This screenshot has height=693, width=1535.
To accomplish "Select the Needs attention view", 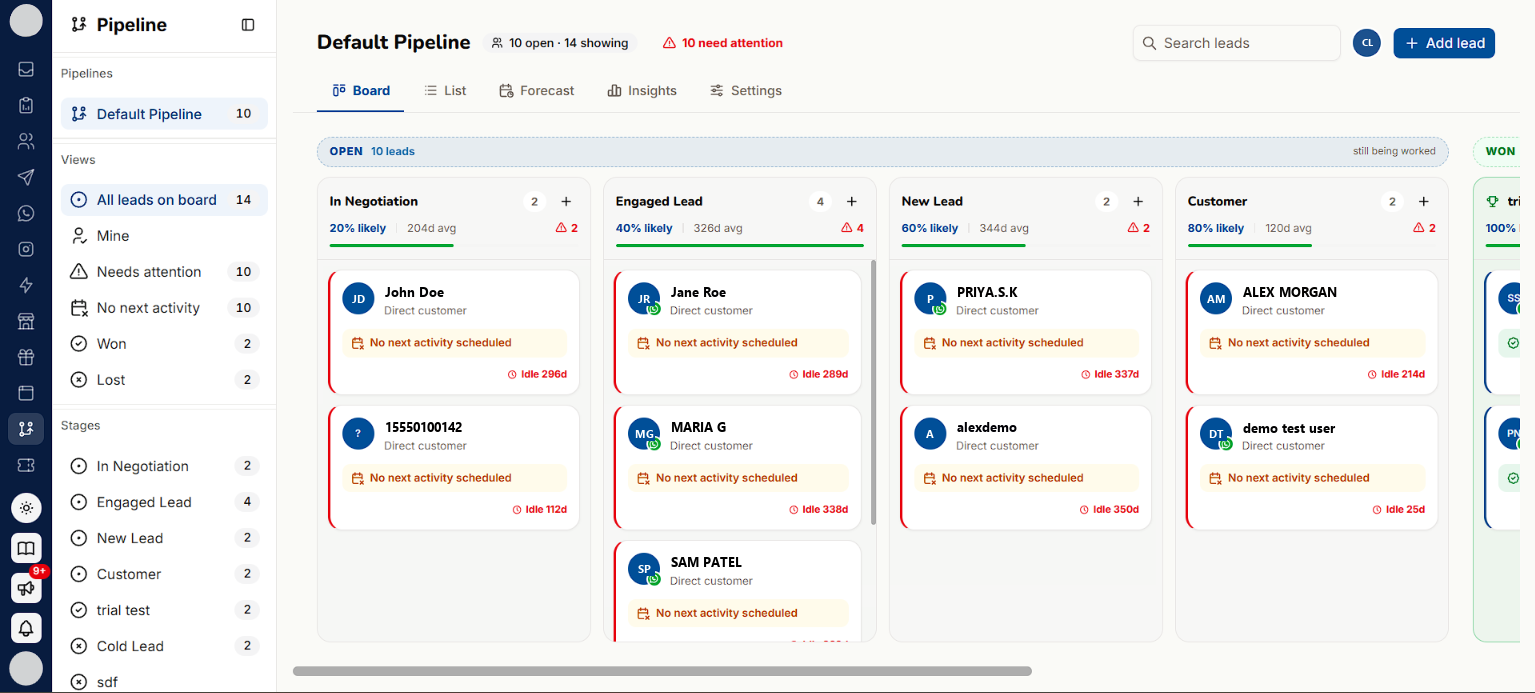I will click(164, 272).
